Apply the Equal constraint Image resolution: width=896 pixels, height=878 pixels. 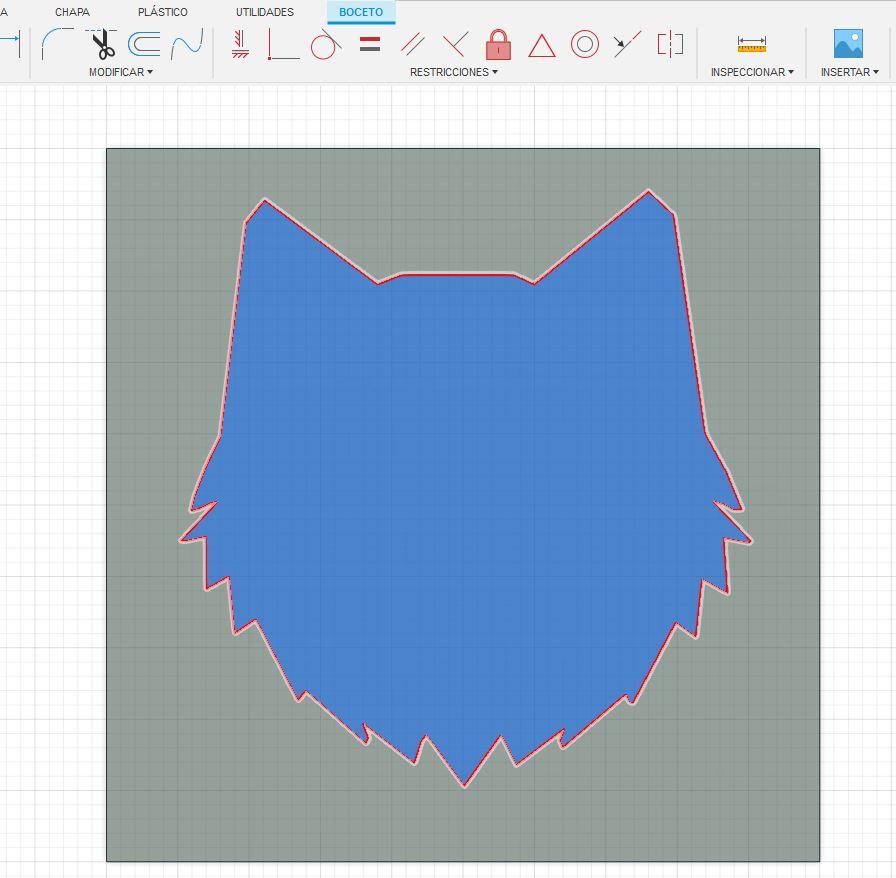pos(369,44)
